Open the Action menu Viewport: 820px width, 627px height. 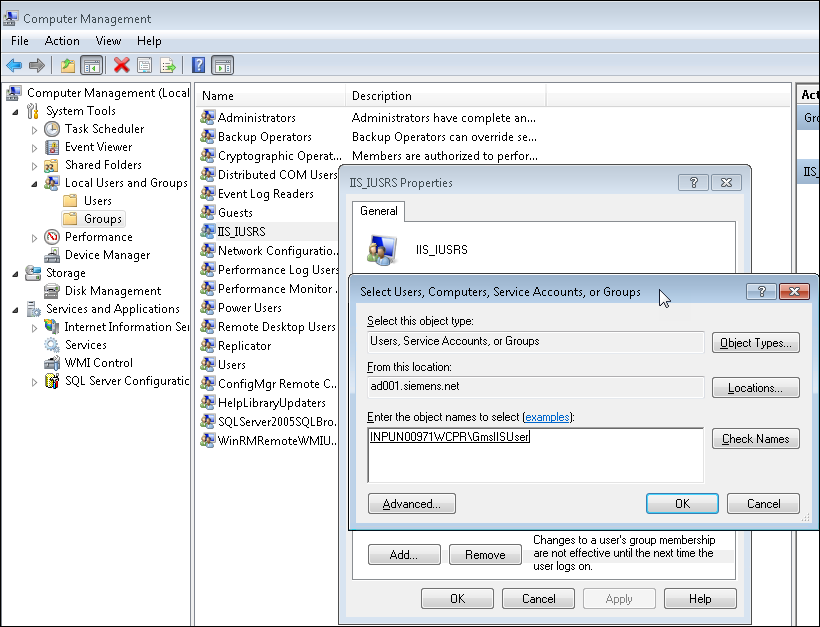click(62, 41)
